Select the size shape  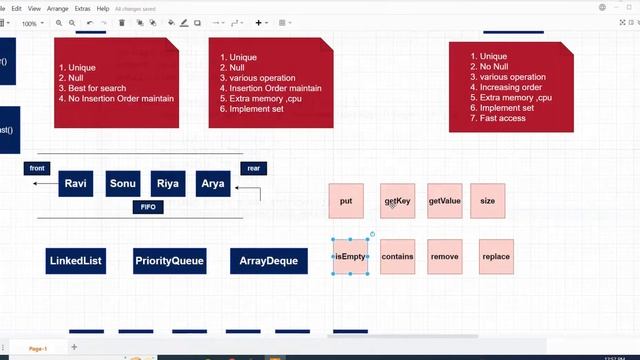click(488, 201)
